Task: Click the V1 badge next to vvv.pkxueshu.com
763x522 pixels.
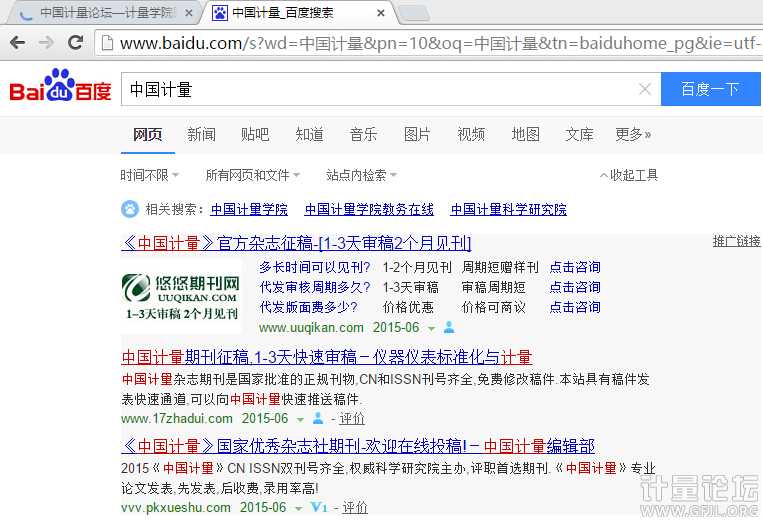Action: (319, 507)
